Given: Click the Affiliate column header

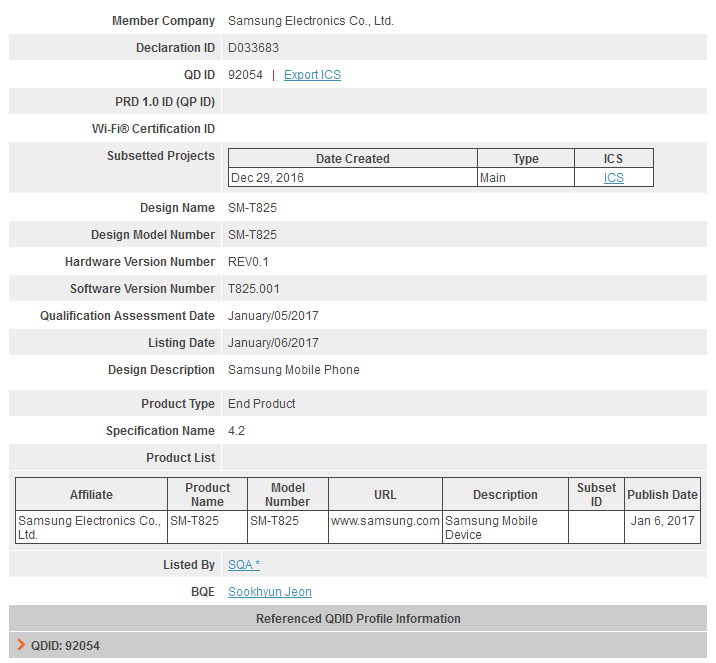Looking at the screenshot, I should pyautogui.click(x=91, y=495).
